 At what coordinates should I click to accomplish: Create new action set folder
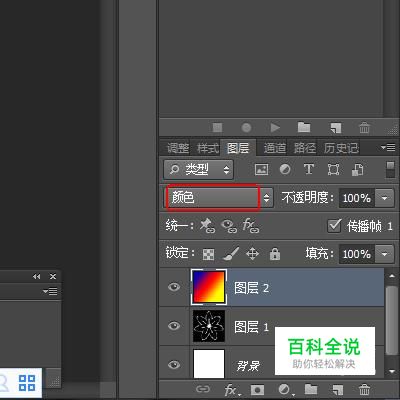point(304,127)
